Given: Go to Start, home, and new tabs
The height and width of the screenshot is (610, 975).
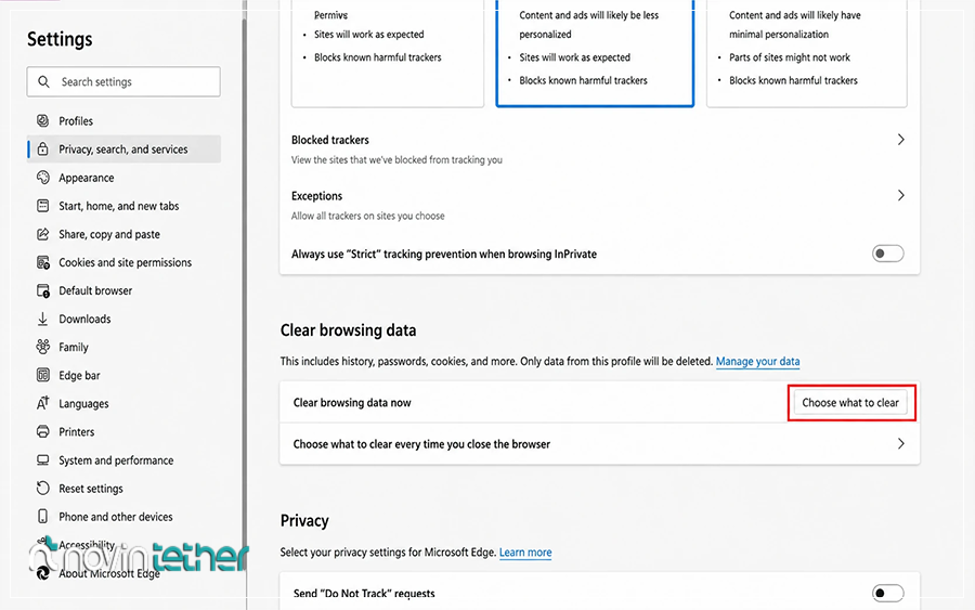Looking at the screenshot, I should coord(119,206).
